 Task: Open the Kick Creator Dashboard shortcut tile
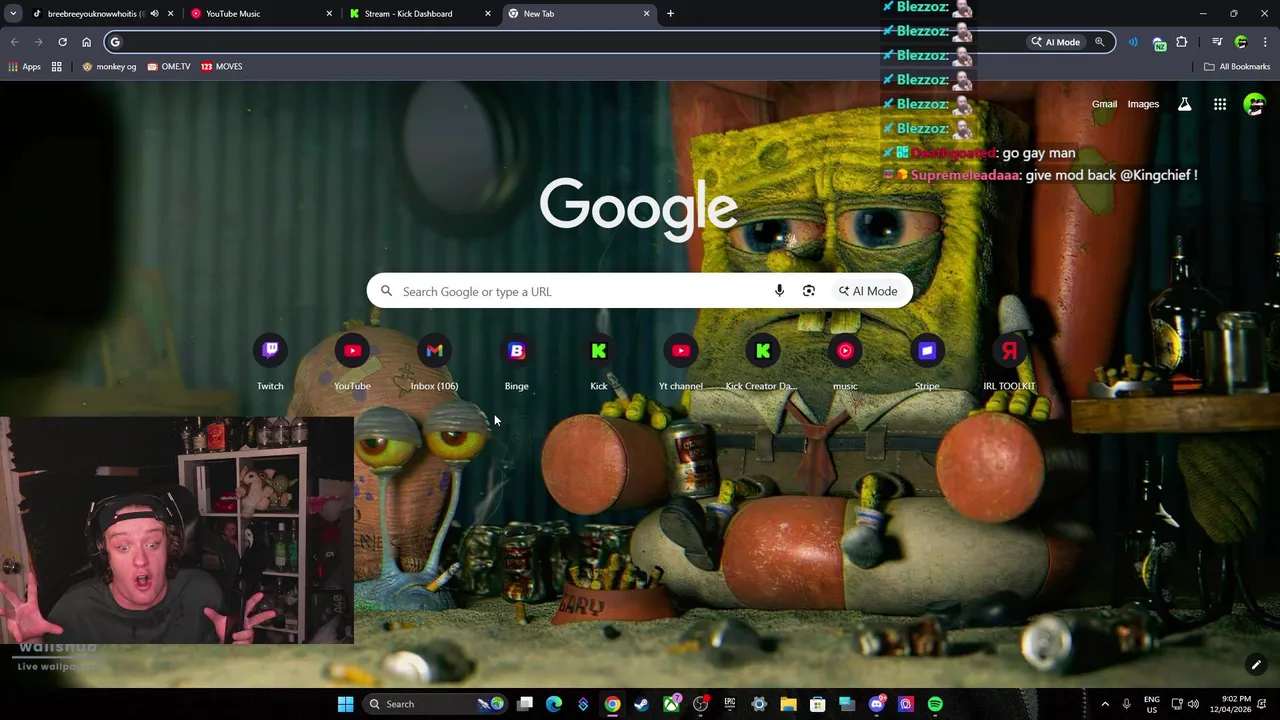tap(763, 363)
